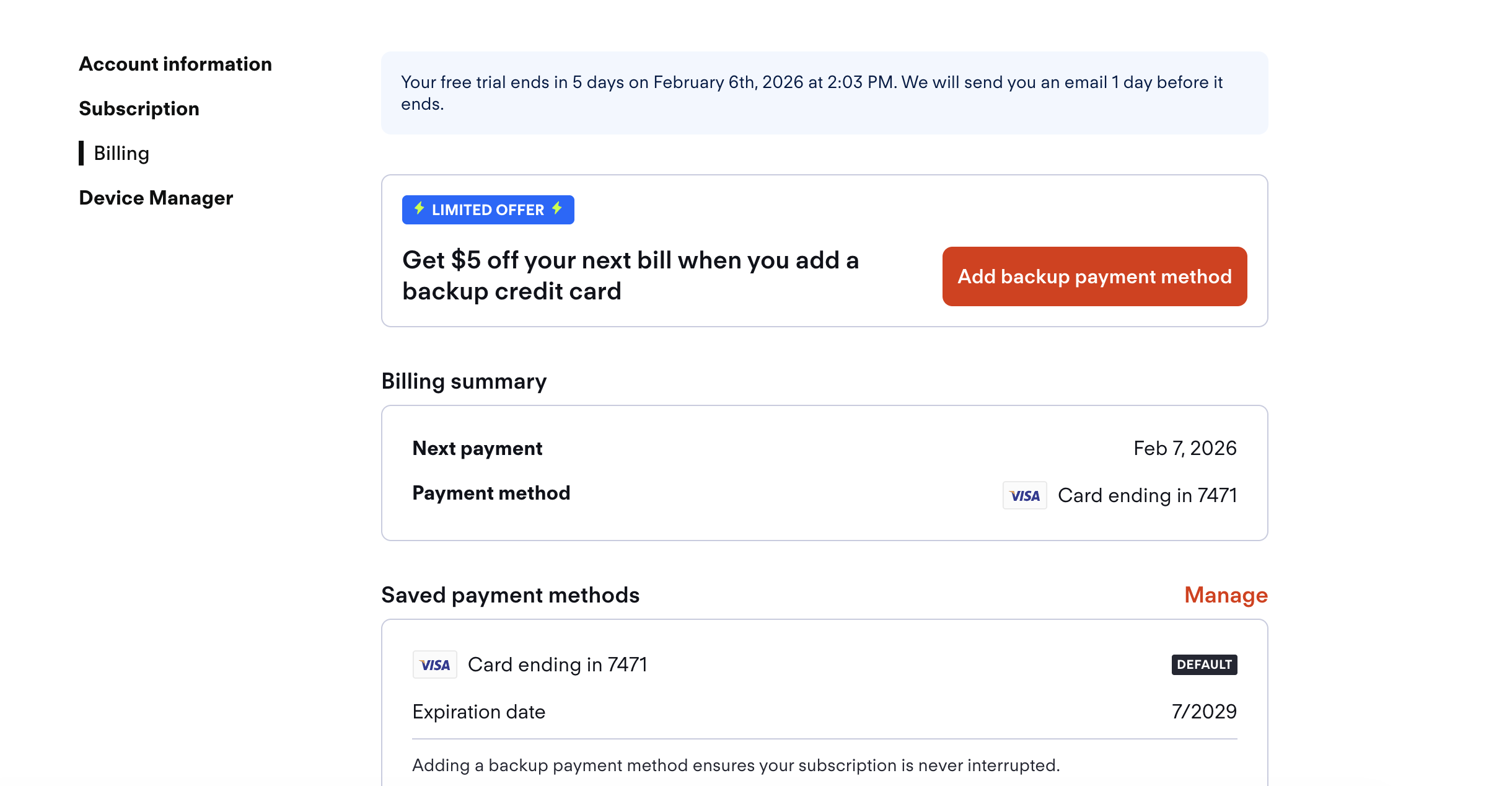
Task: Click Billing summary heading
Action: (x=464, y=381)
